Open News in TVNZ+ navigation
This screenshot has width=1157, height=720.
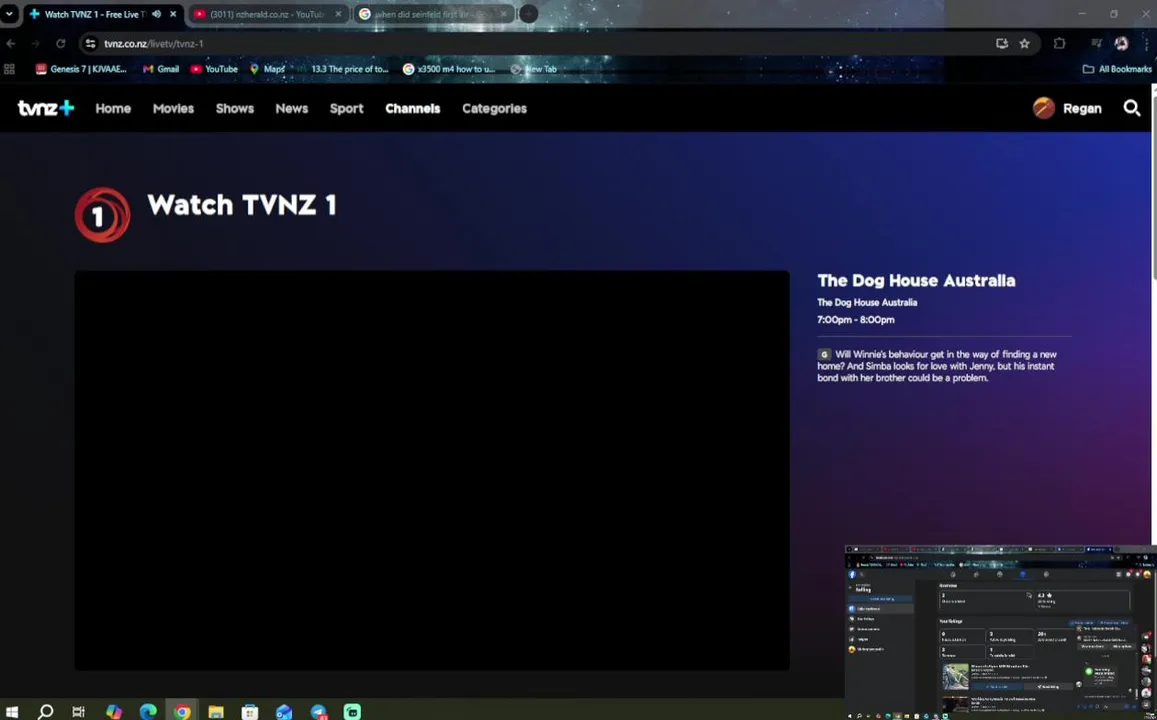(x=291, y=108)
